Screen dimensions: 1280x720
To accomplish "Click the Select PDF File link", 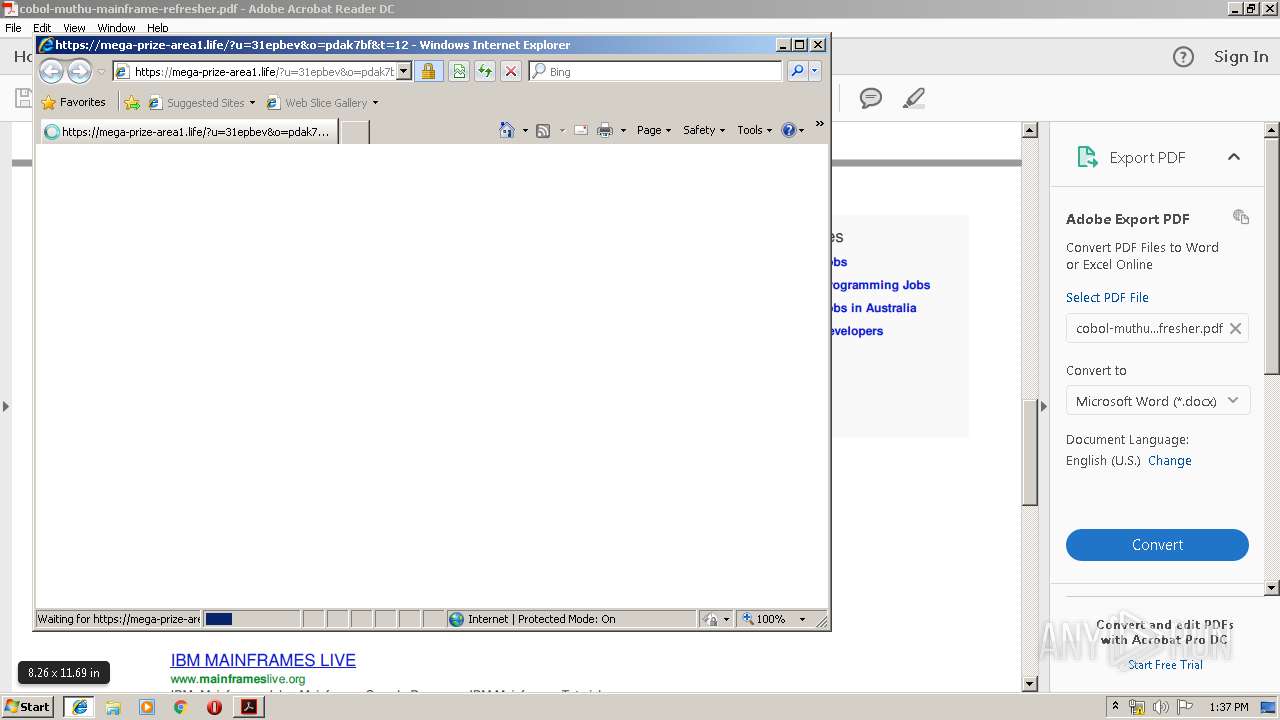I will 1107,297.
